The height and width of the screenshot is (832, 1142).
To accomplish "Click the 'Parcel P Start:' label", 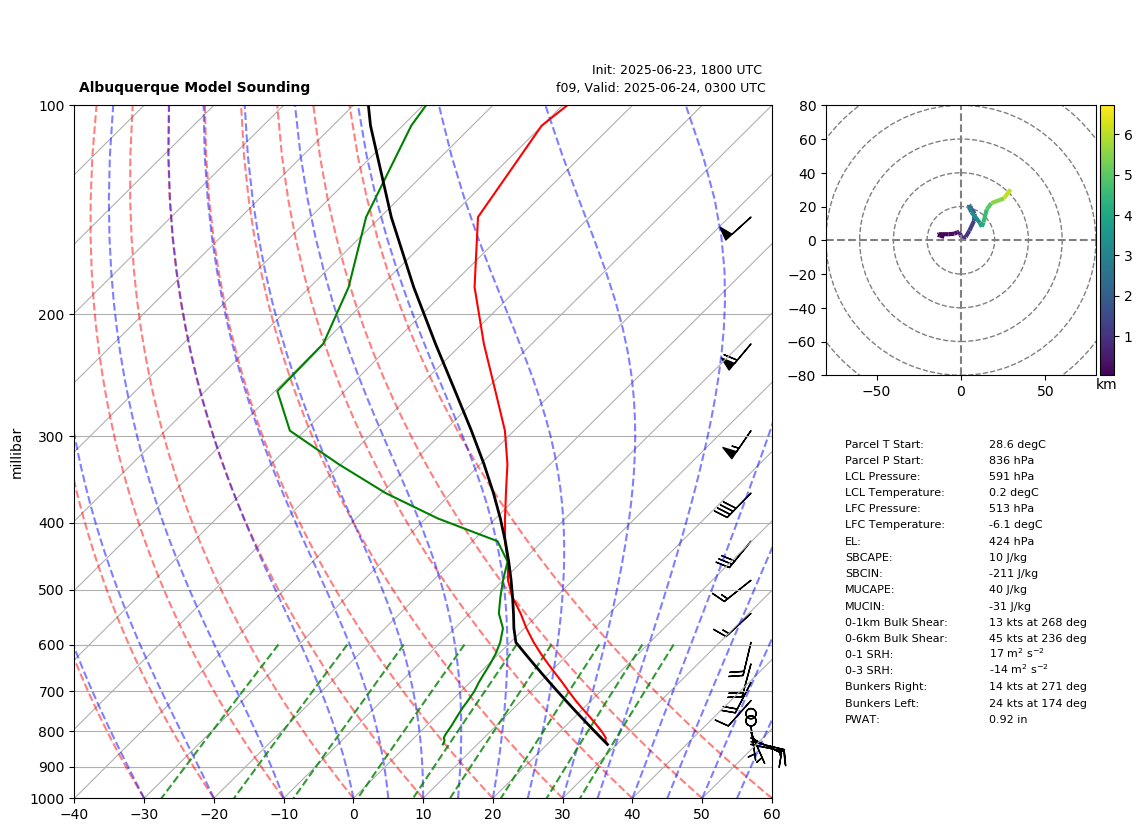I will tap(883, 460).
